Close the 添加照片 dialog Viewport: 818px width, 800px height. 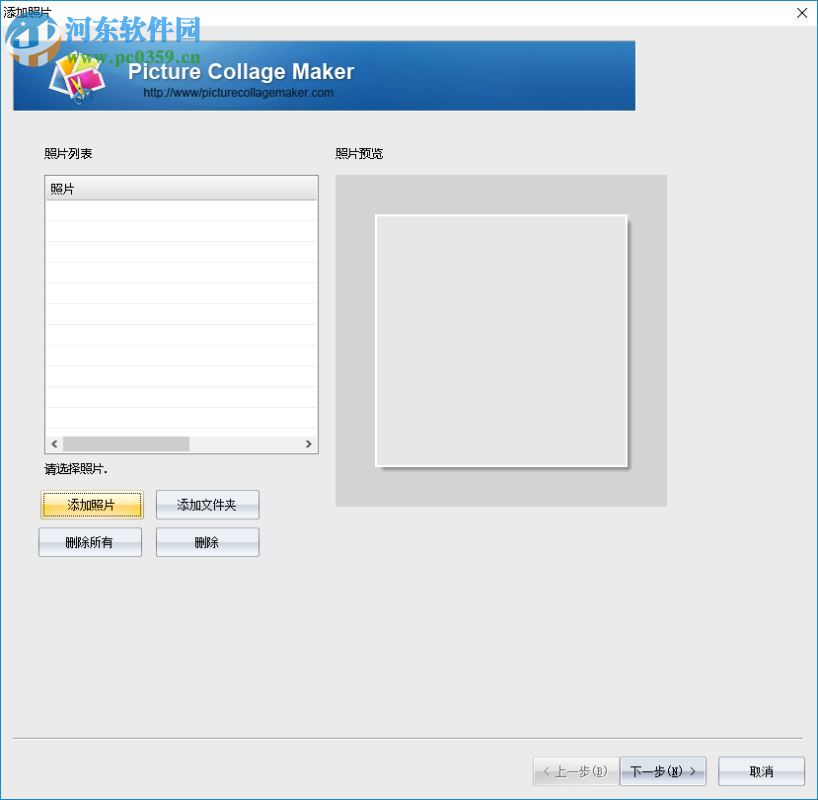coord(802,13)
